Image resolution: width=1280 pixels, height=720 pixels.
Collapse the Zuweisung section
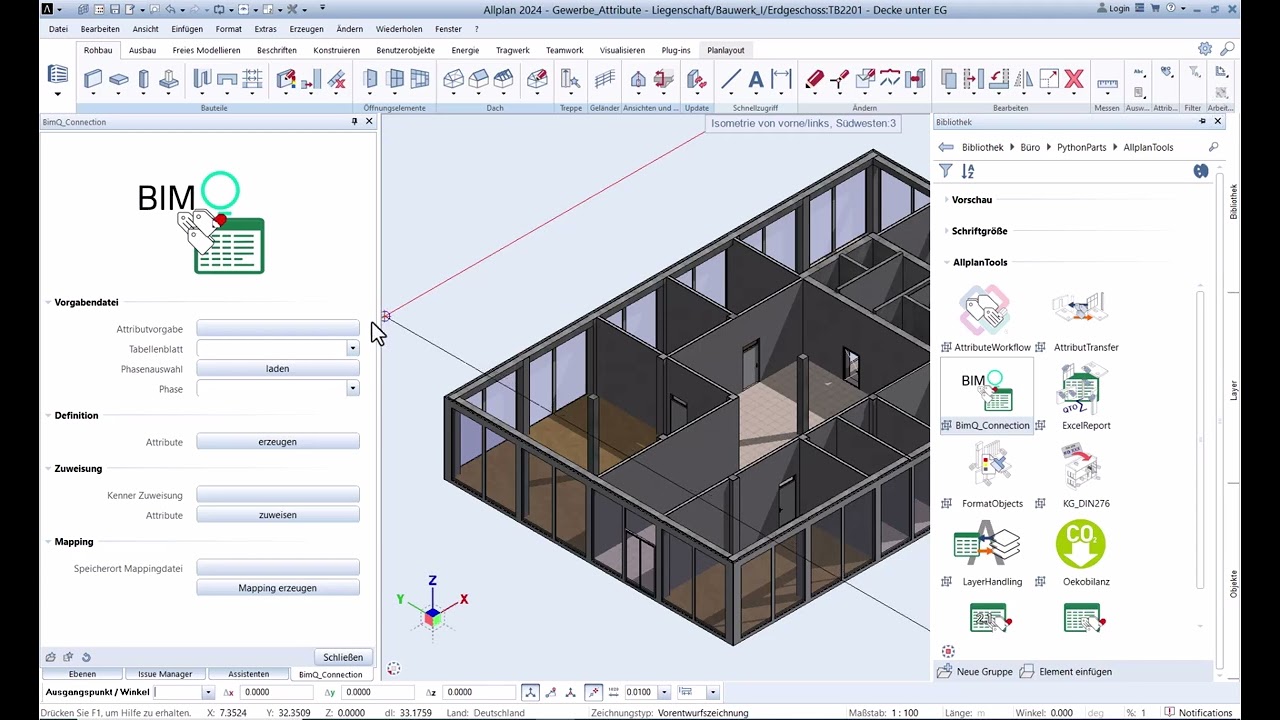[48, 468]
